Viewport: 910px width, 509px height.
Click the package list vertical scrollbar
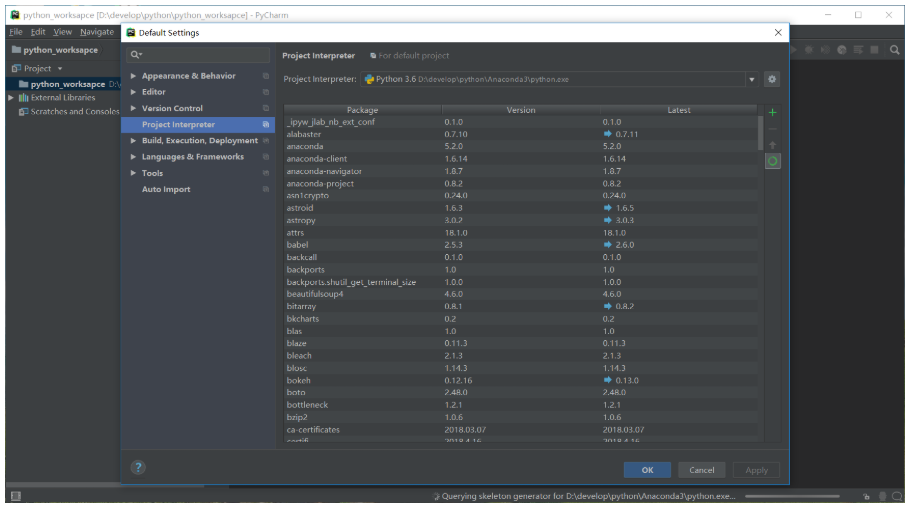(x=760, y=133)
